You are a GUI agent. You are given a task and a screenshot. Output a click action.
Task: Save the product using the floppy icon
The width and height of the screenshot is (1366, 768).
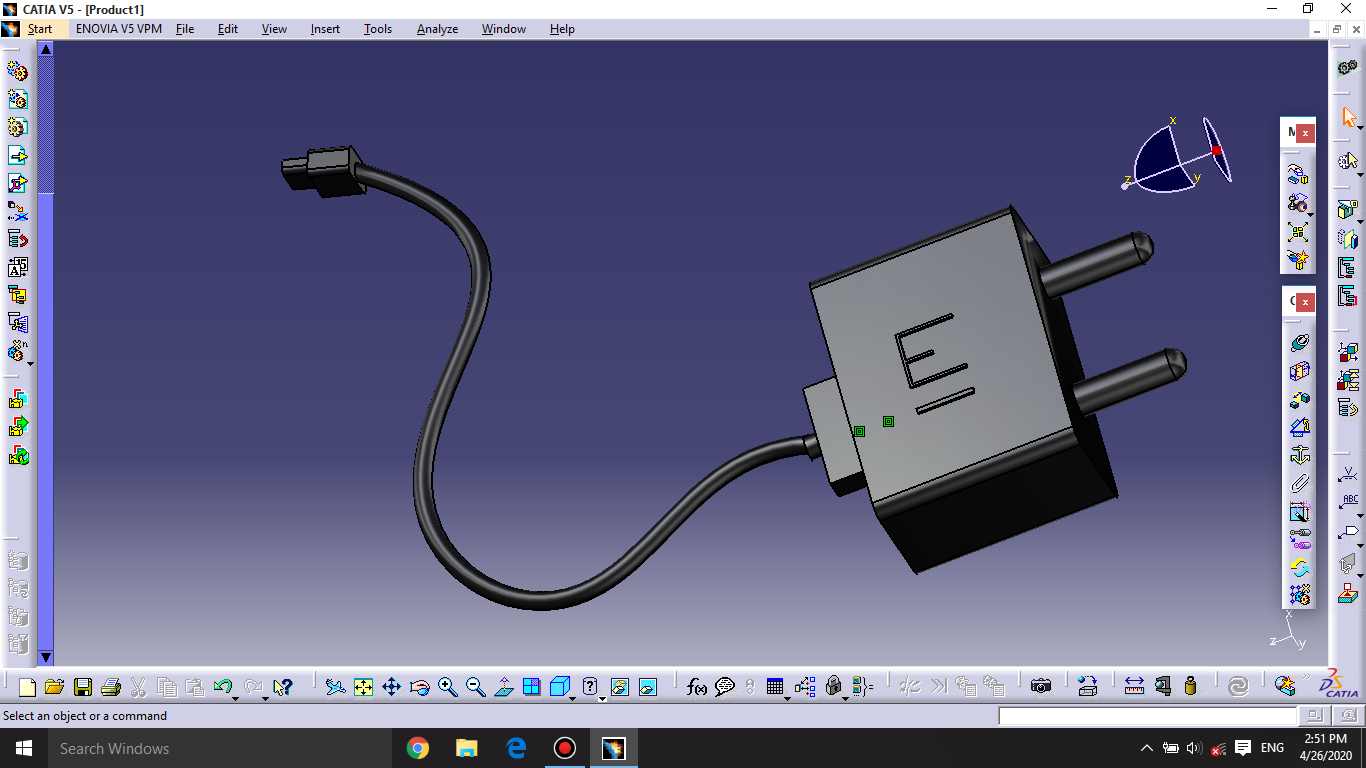coord(83,687)
